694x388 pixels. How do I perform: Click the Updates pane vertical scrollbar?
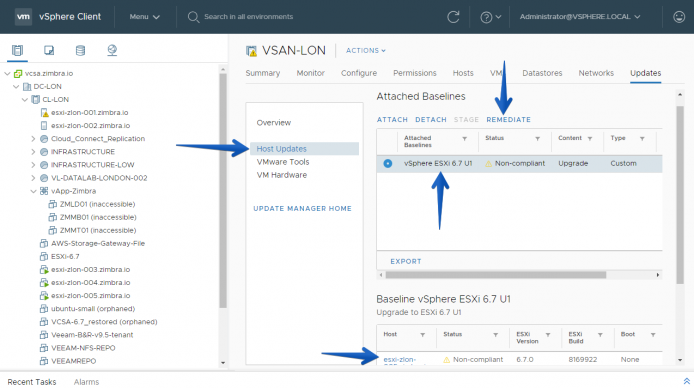coord(680,195)
